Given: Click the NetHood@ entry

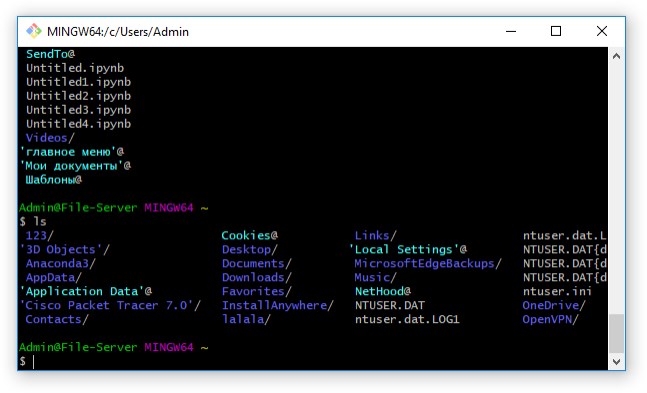Looking at the screenshot, I should [x=383, y=291].
